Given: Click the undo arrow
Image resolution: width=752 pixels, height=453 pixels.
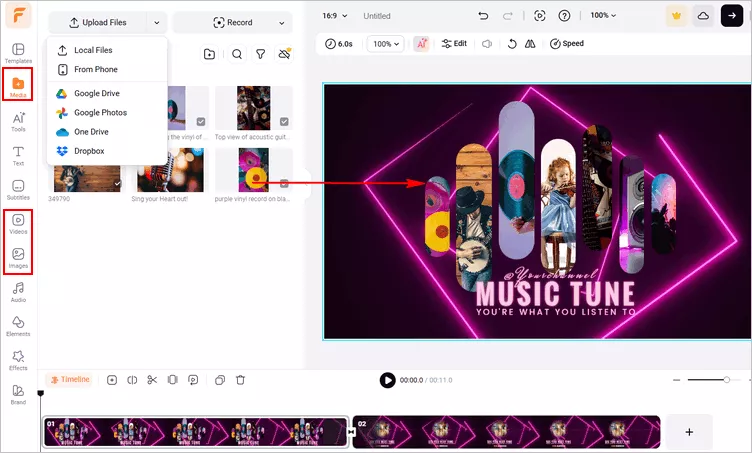Looking at the screenshot, I should (484, 16).
